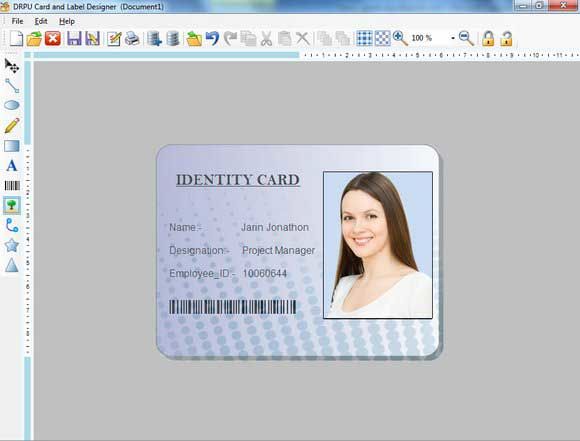Select the Line drawing tool
Image resolution: width=580 pixels, height=441 pixels.
pos(12,85)
